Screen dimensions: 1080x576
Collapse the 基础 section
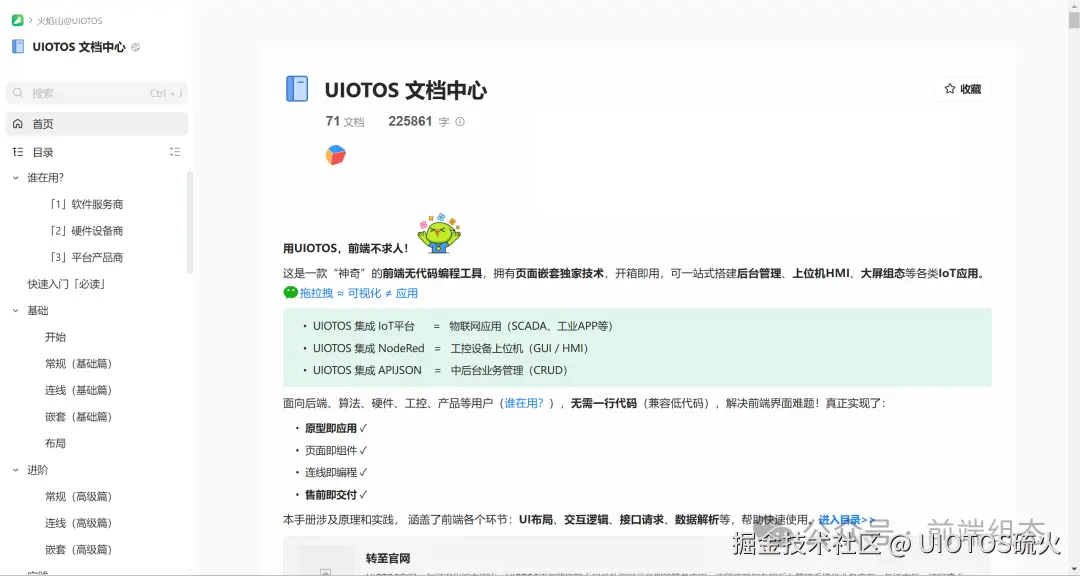pos(18,310)
